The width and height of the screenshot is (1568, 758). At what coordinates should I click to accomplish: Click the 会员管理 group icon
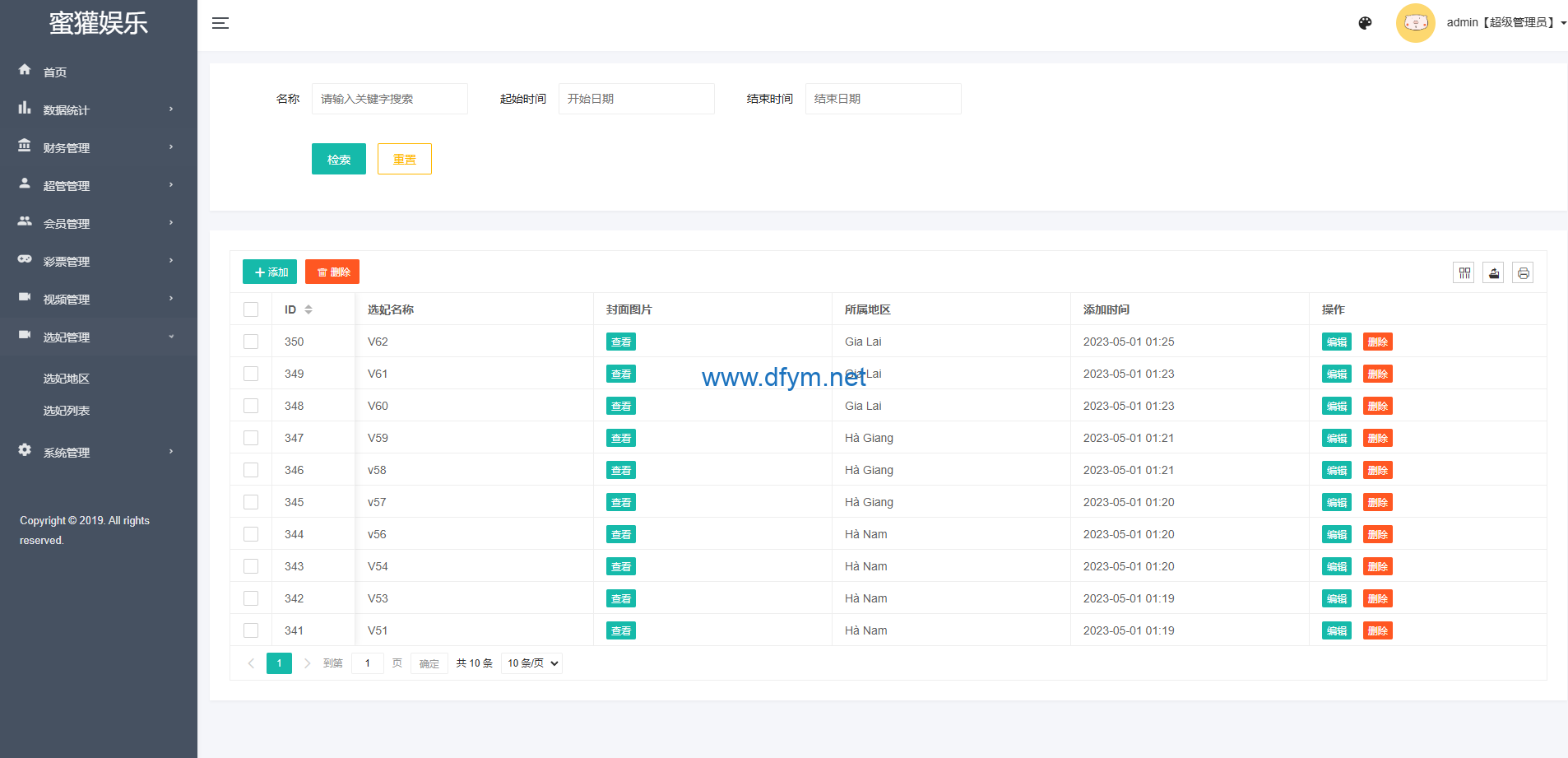25,221
